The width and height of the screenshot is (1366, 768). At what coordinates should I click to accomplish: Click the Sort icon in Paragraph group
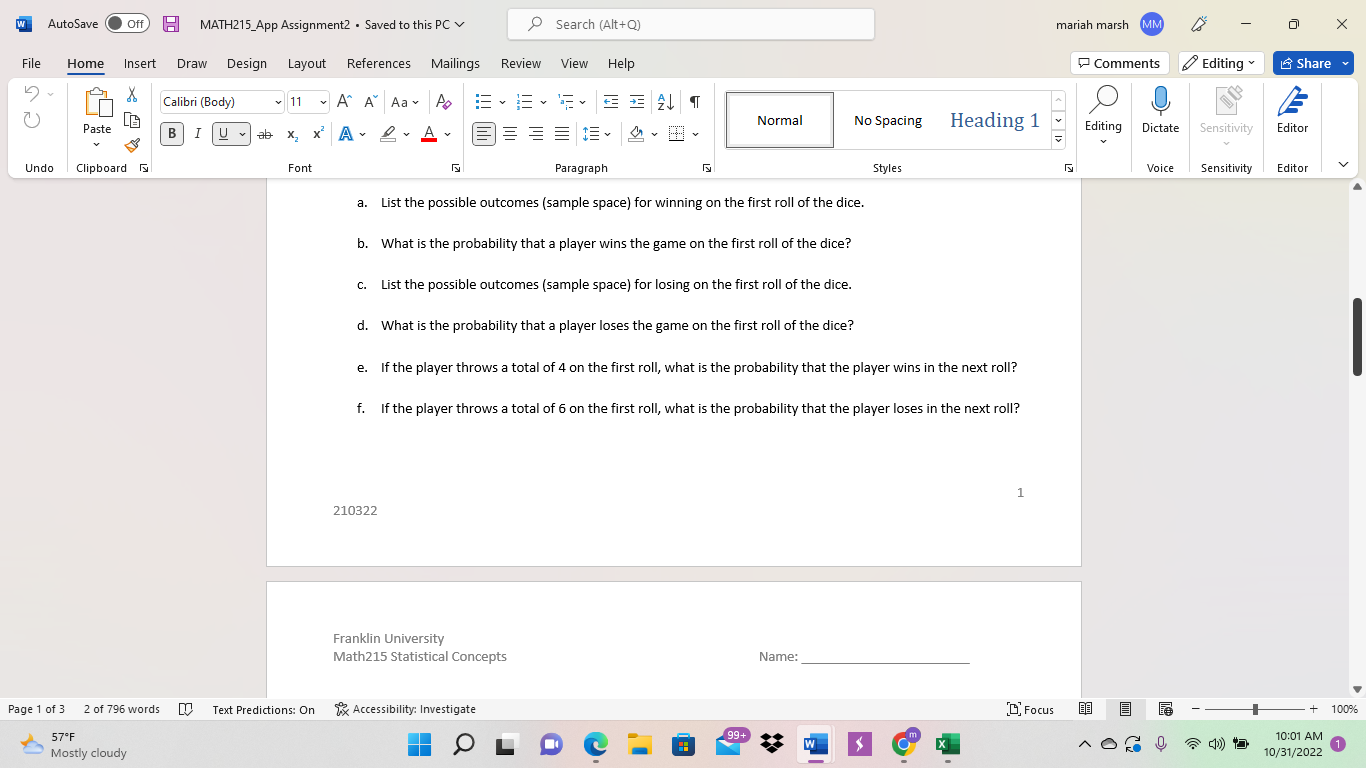tap(664, 102)
